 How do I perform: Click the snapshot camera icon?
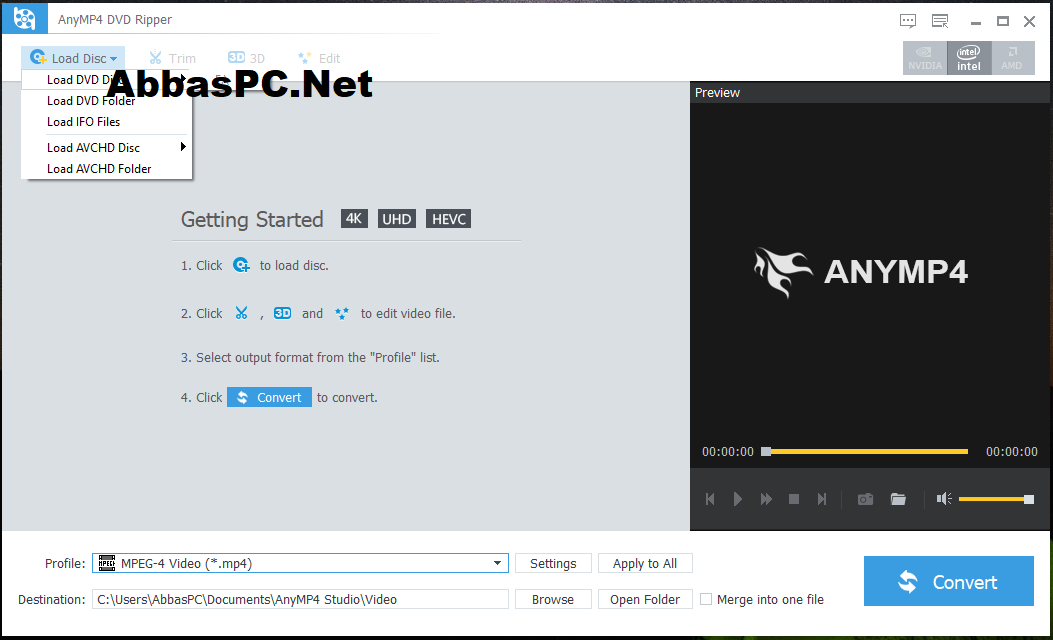coord(865,499)
